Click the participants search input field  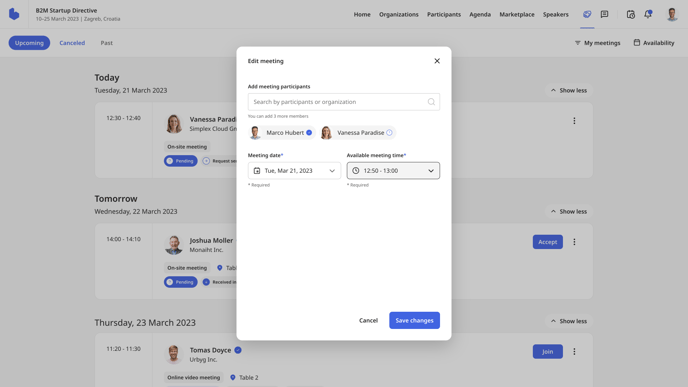344,102
